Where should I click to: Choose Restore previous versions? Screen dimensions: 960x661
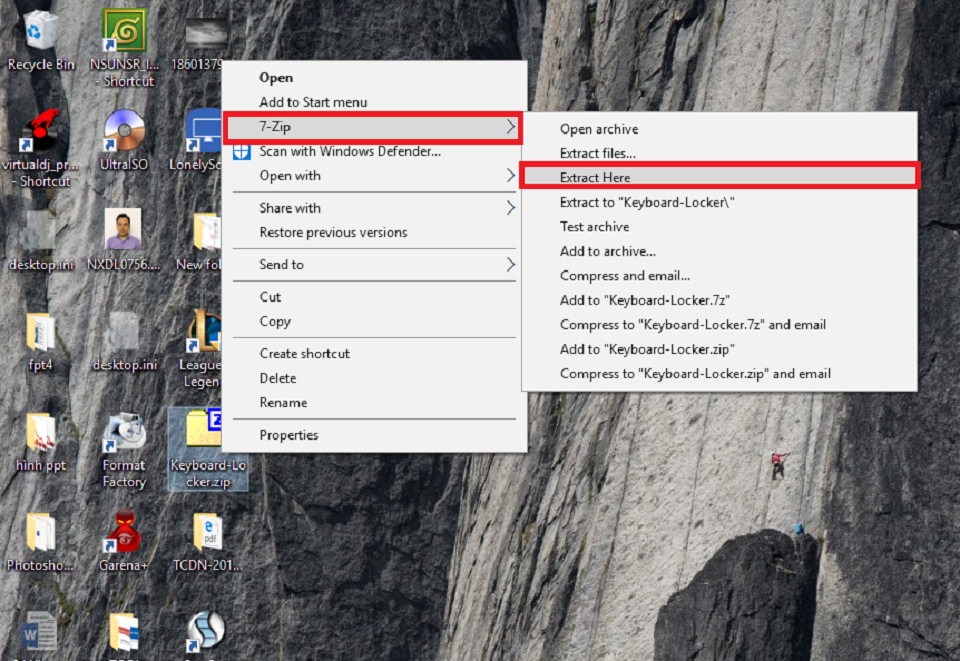click(x=374, y=233)
